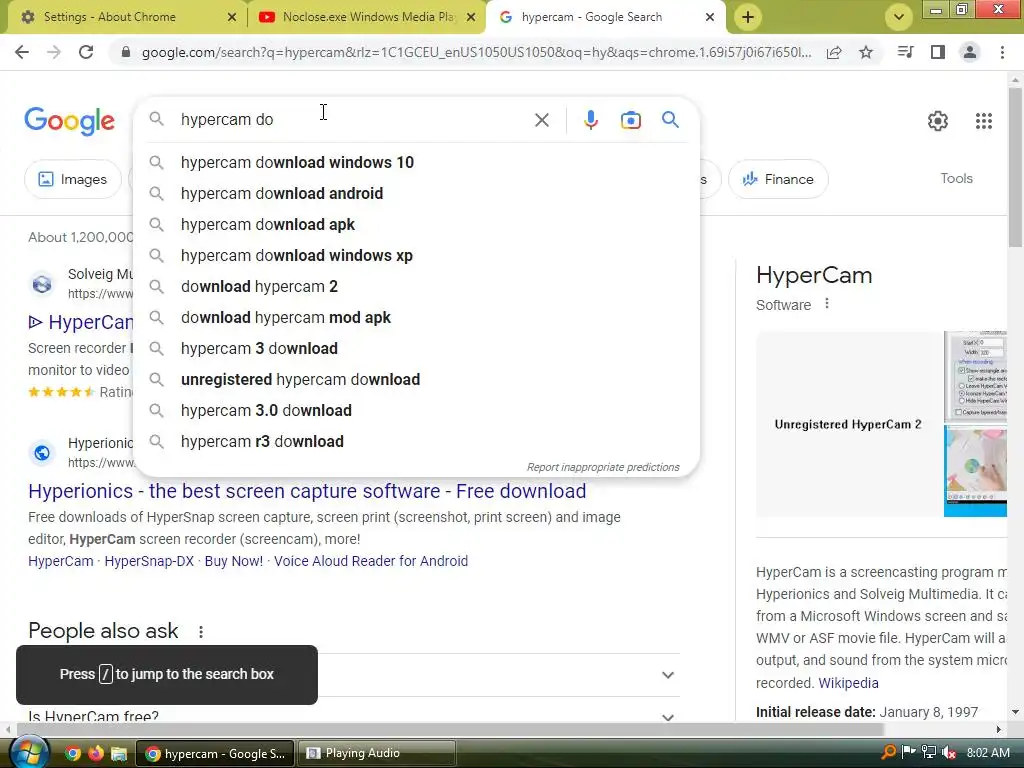Click the Action Center flag tray icon
Image resolution: width=1024 pixels, height=768 pixels.
click(908, 753)
